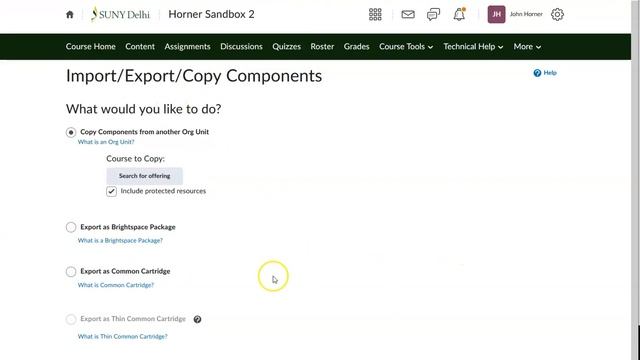The height and width of the screenshot is (360, 640).
Task: Open the SUNY Delhi logo link
Action: [x=120, y=14]
